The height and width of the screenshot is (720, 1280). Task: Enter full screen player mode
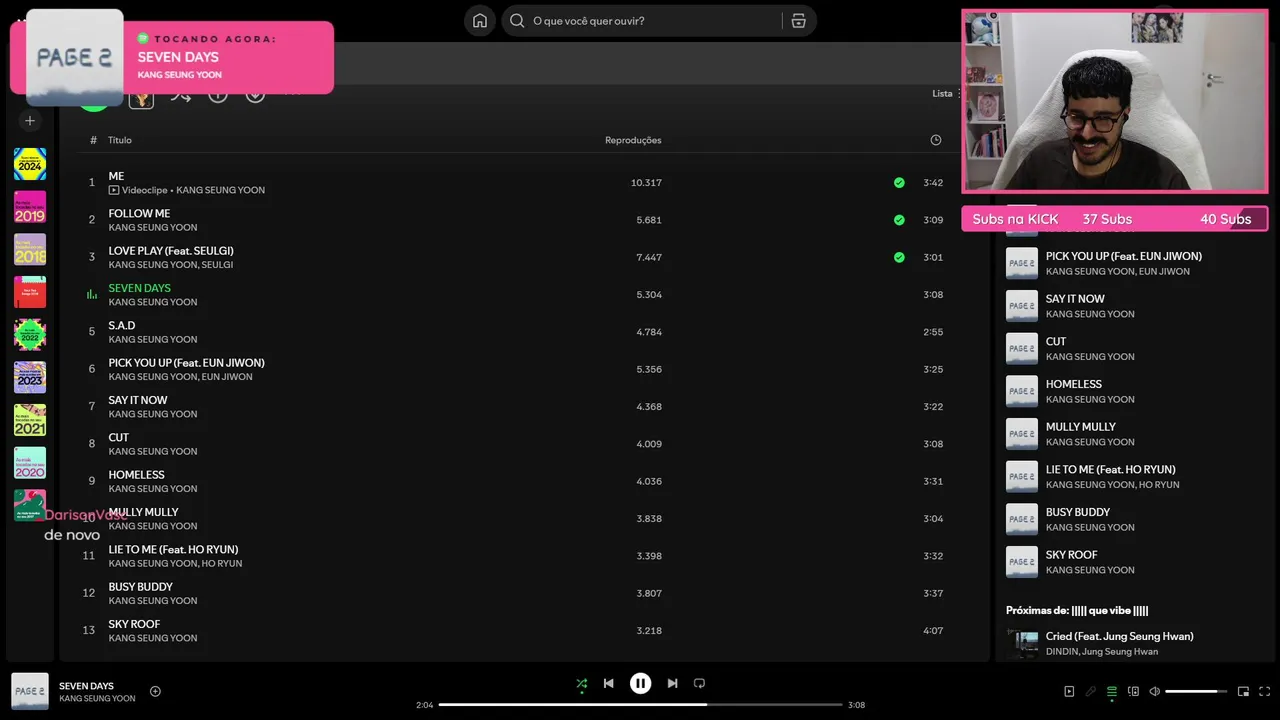click(x=1265, y=691)
